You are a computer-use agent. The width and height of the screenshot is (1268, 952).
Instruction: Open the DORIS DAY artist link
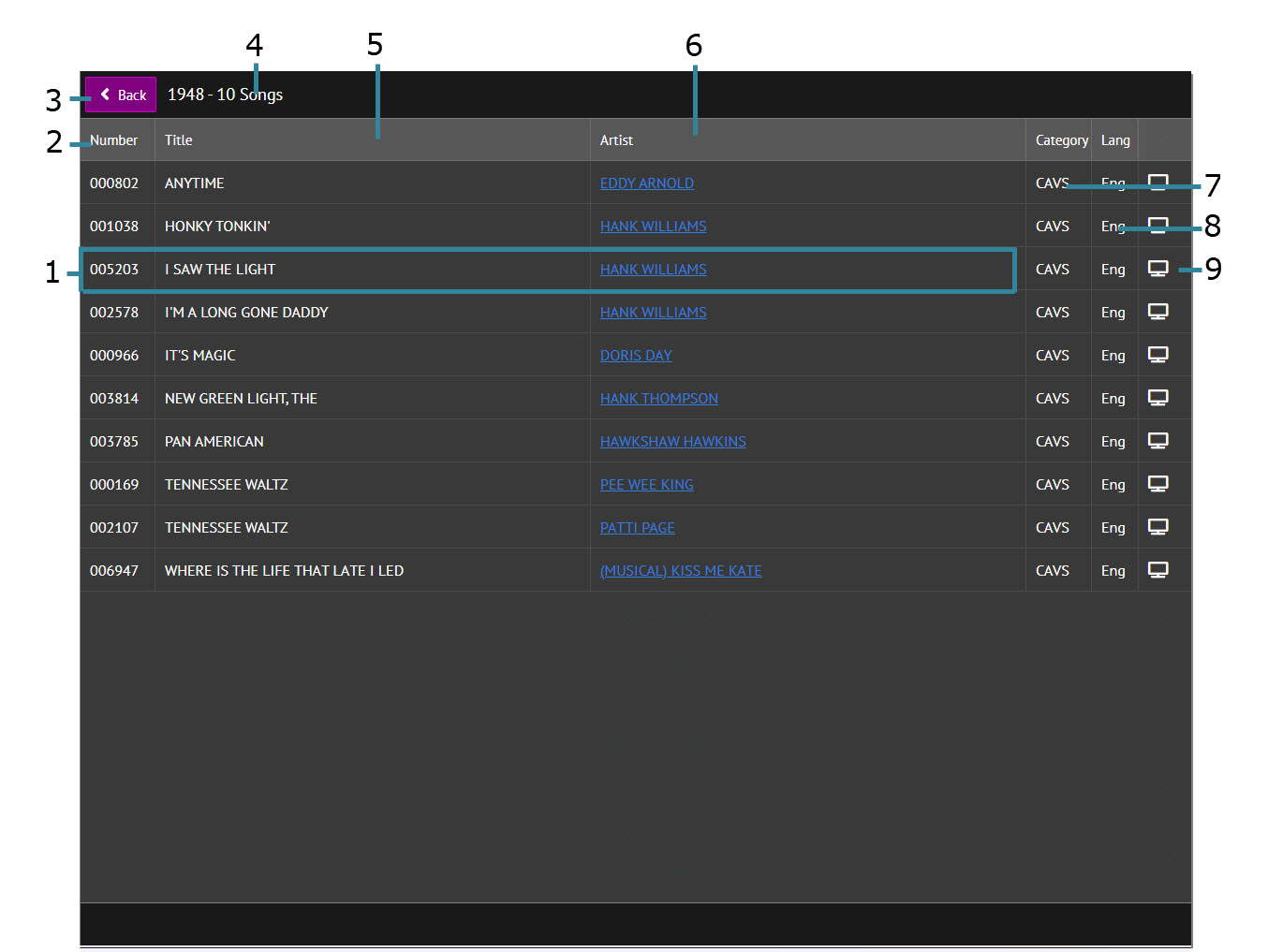coord(636,356)
